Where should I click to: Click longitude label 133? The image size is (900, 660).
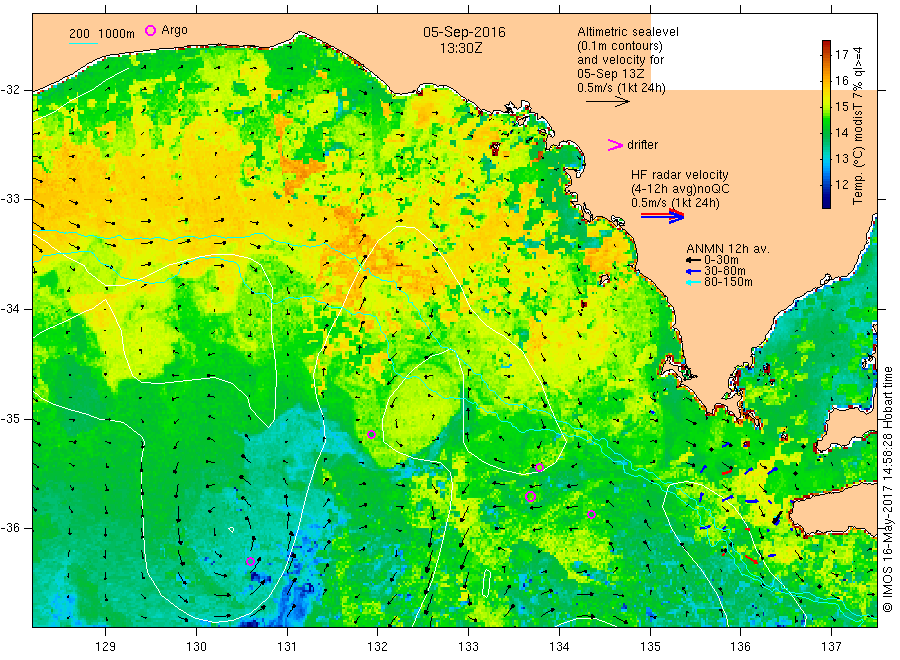pos(468,647)
